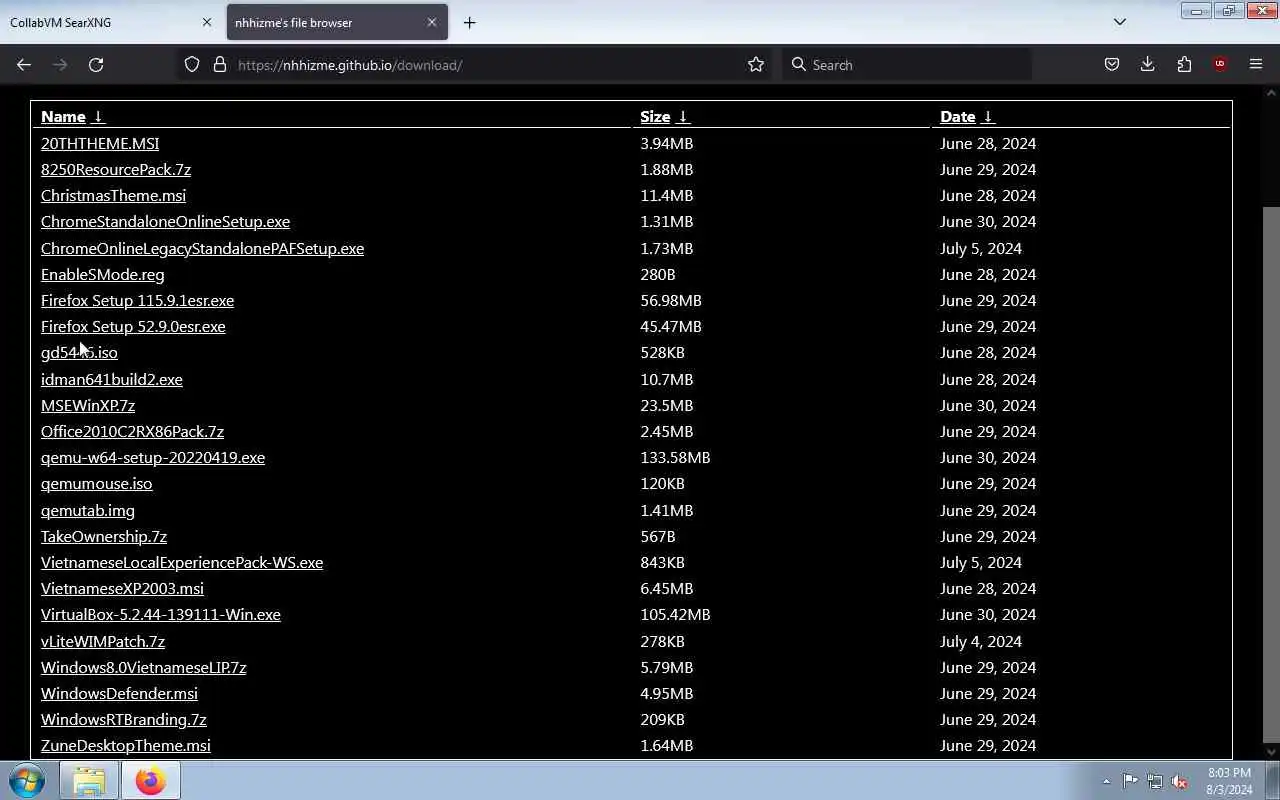Sort the file list by Date
Viewport: 1280px width, 800px height.
click(967, 117)
